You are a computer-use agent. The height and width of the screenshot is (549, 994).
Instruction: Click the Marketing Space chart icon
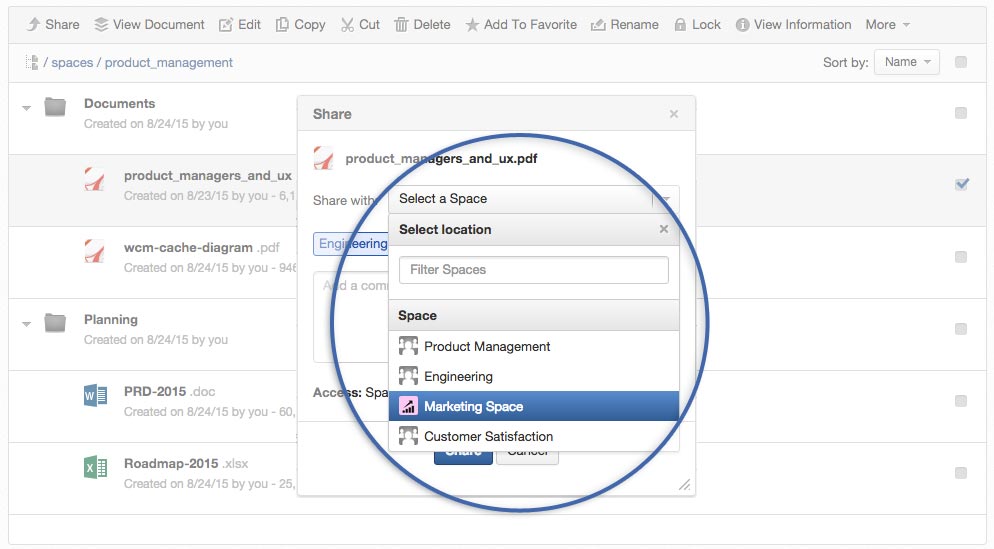408,406
